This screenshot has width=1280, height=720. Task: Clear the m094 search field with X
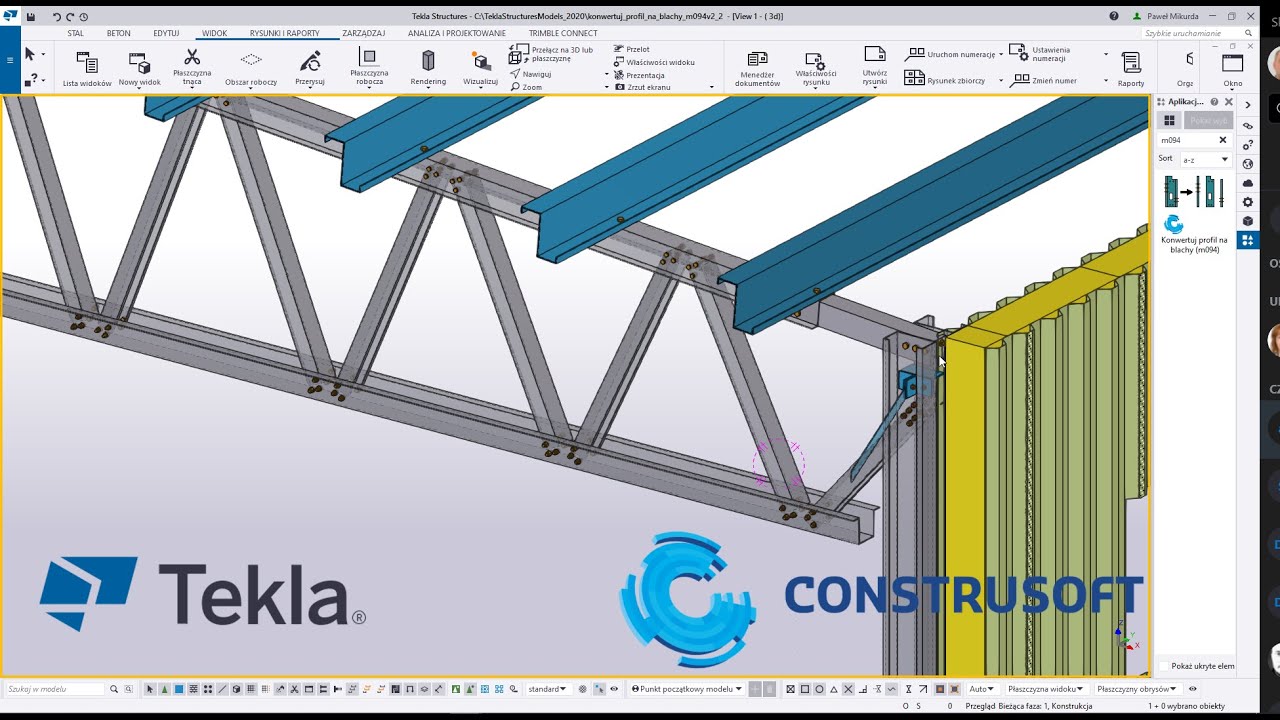coord(1222,140)
